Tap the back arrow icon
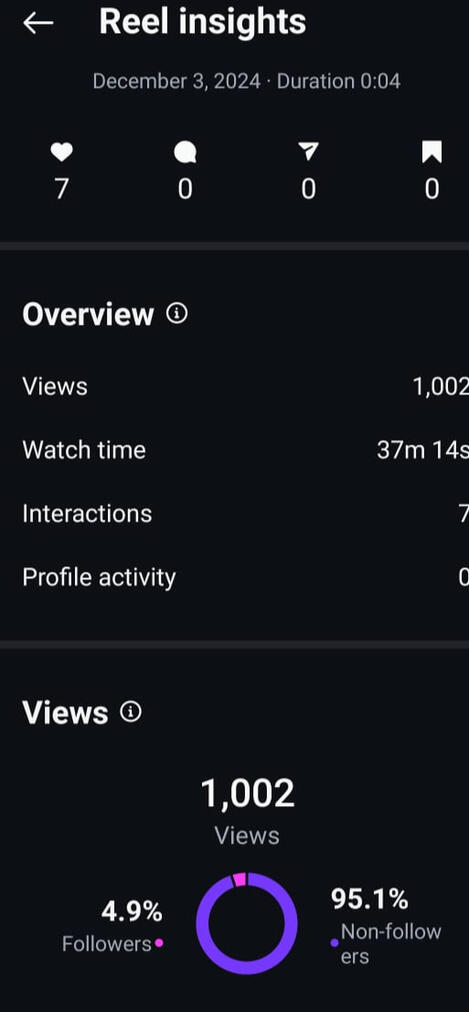469x1012 pixels. 37,23
